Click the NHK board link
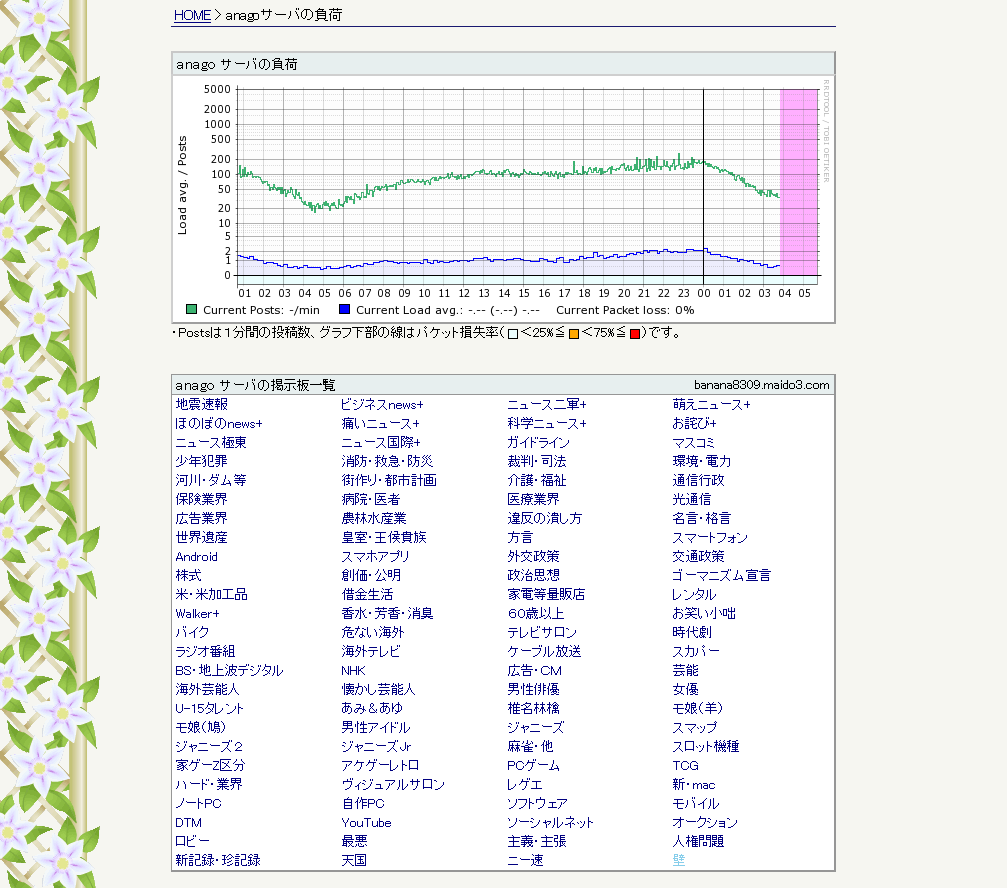Viewport: 1007px width, 888px height. click(353, 671)
